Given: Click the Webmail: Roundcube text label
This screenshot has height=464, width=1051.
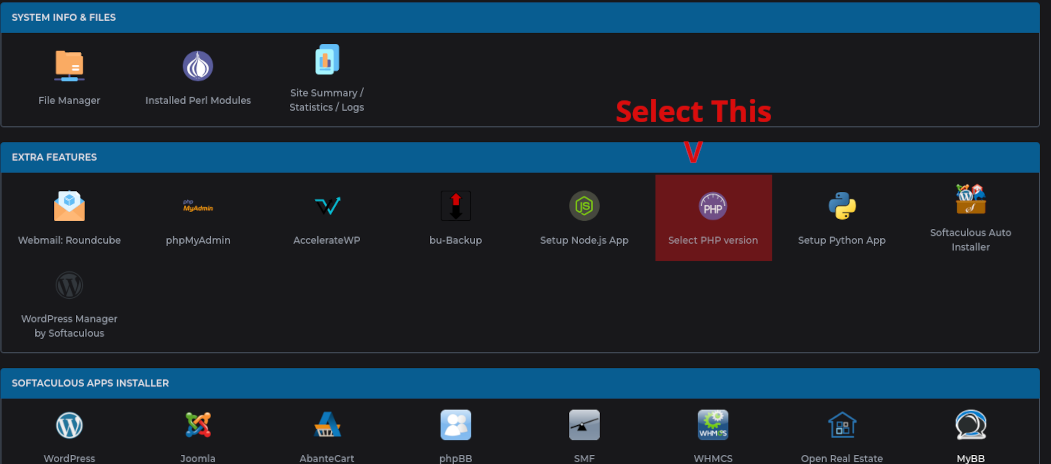Looking at the screenshot, I should 69,240.
